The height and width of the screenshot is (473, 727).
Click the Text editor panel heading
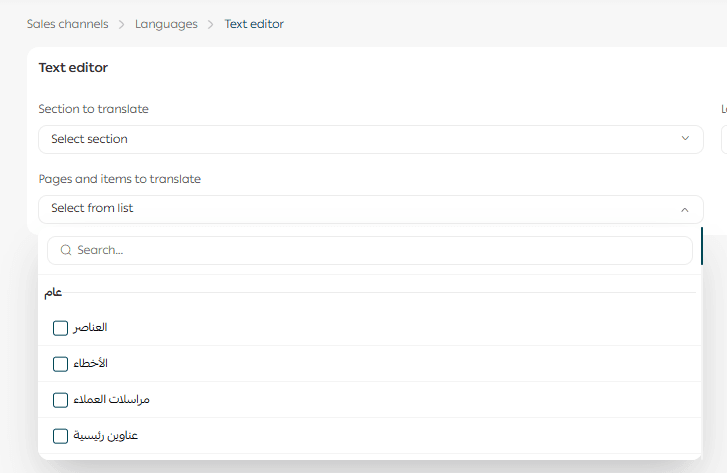(73, 68)
